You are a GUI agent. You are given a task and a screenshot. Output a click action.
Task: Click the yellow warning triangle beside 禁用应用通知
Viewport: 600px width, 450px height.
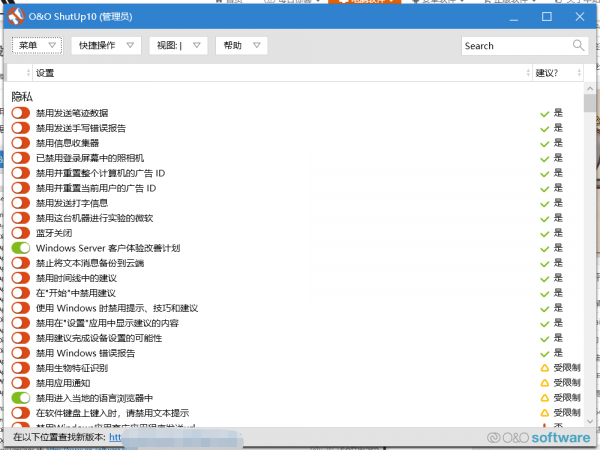545,383
